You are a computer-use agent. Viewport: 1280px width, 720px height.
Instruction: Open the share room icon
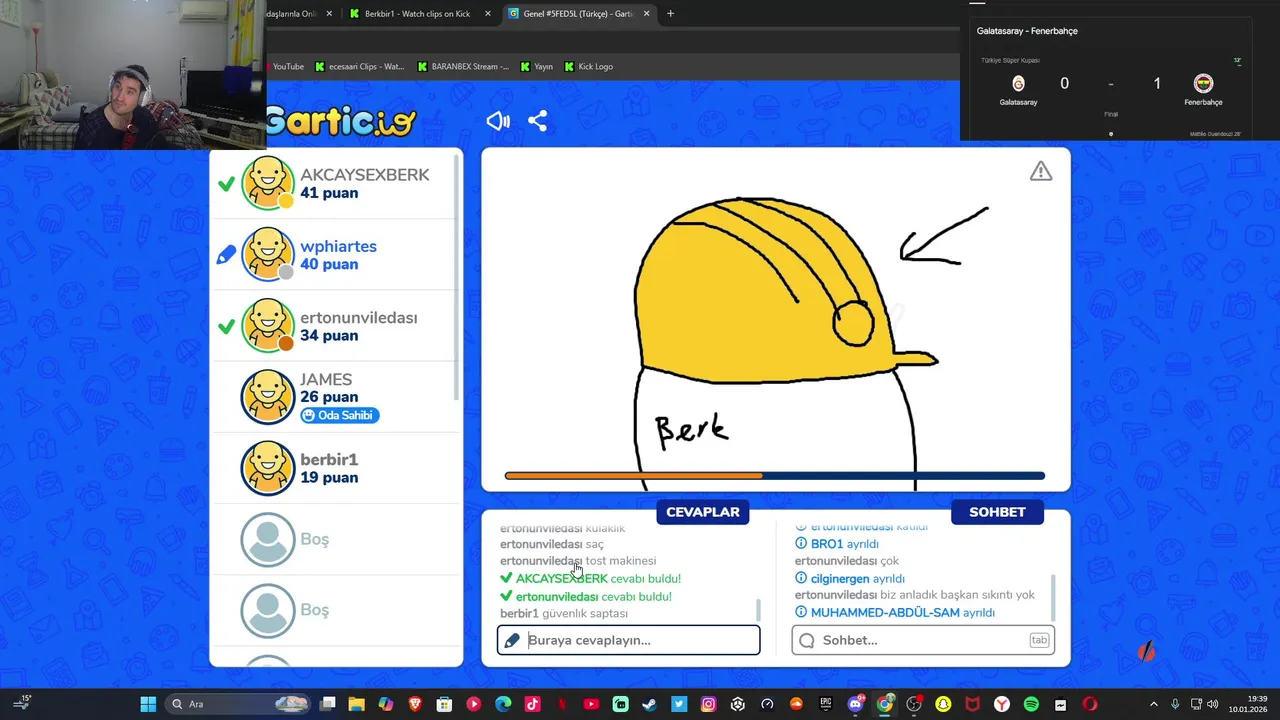click(x=537, y=121)
